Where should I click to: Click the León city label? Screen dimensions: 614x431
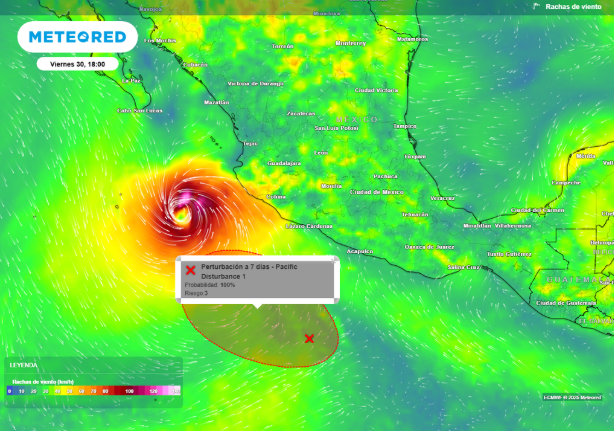(x=321, y=153)
